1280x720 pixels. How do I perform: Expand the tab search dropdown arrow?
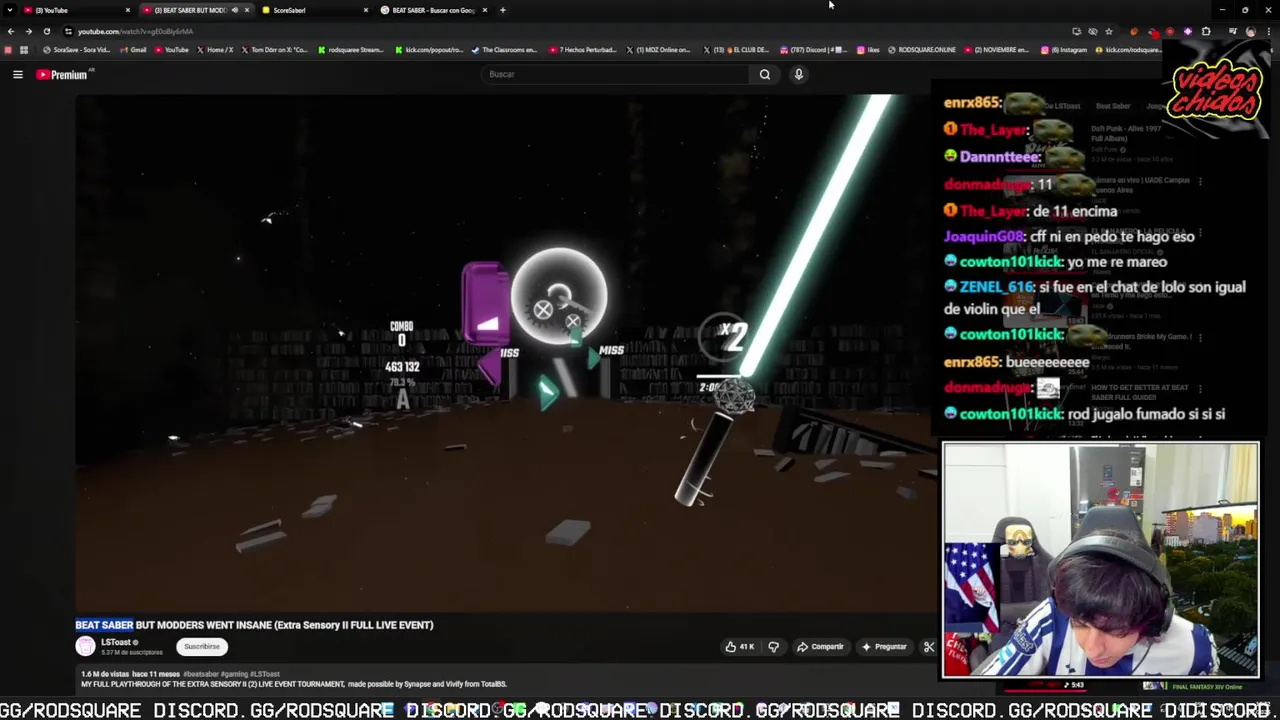pyautogui.click(x=9, y=10)
